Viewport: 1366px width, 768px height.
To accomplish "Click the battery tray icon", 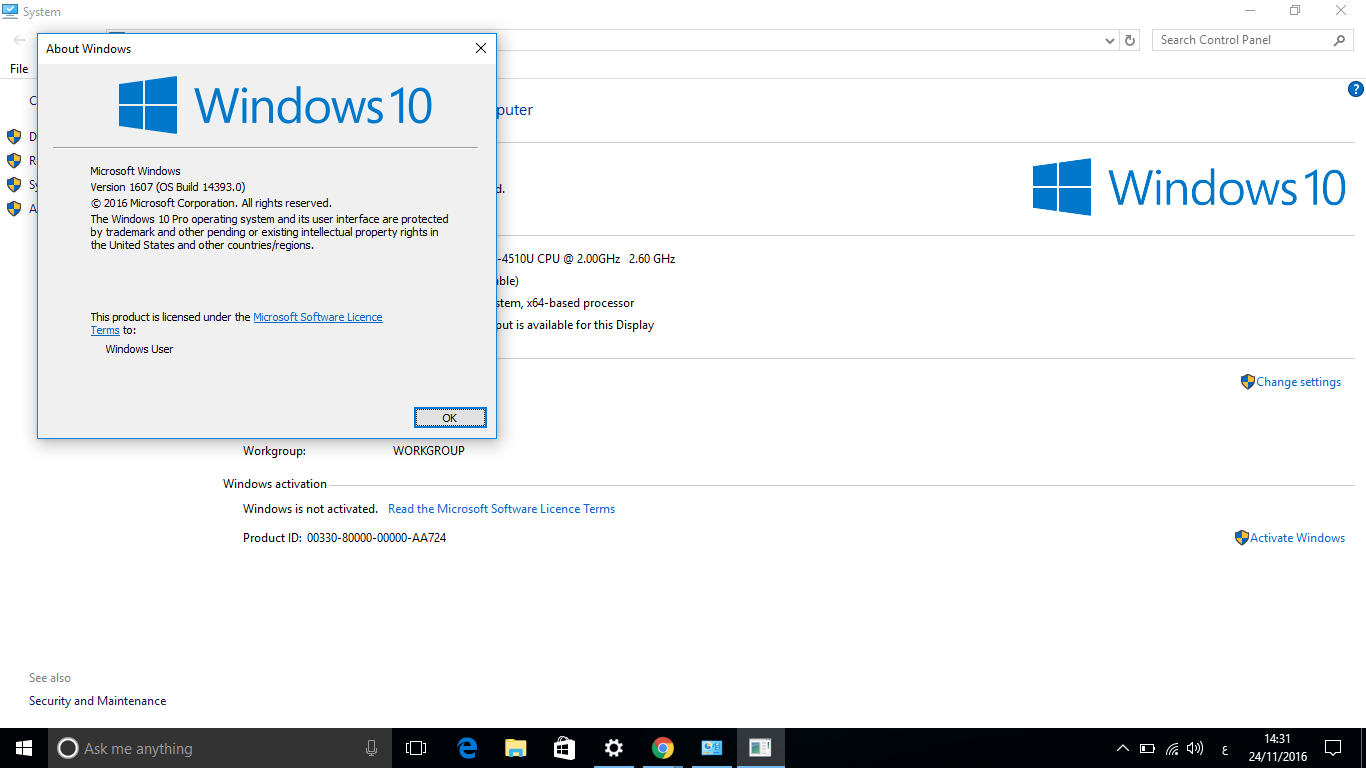I will [x=1147, y=748].
